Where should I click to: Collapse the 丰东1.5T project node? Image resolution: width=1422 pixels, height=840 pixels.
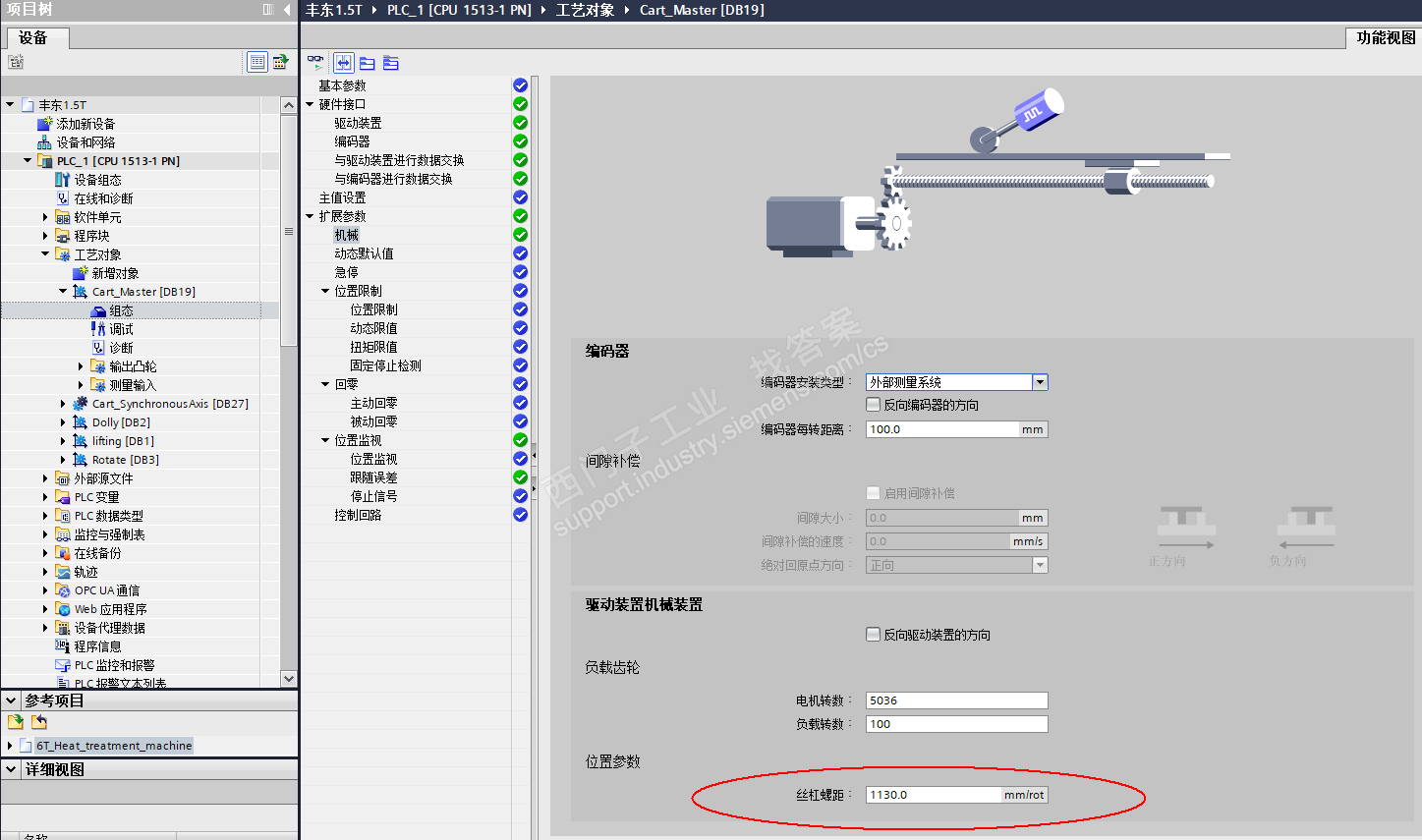[10, 104]
